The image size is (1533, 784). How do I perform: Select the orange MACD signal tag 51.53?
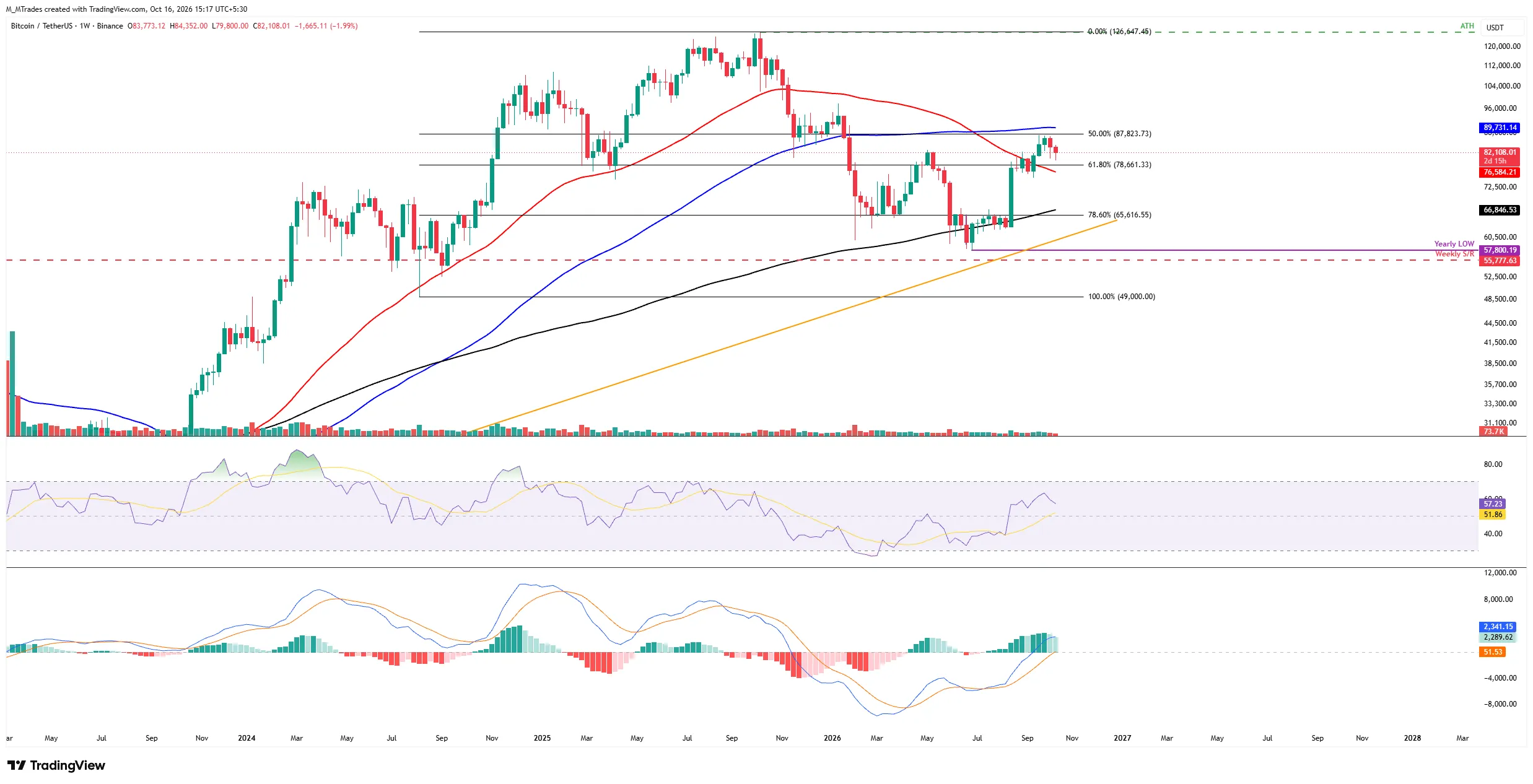[1492, 652]
